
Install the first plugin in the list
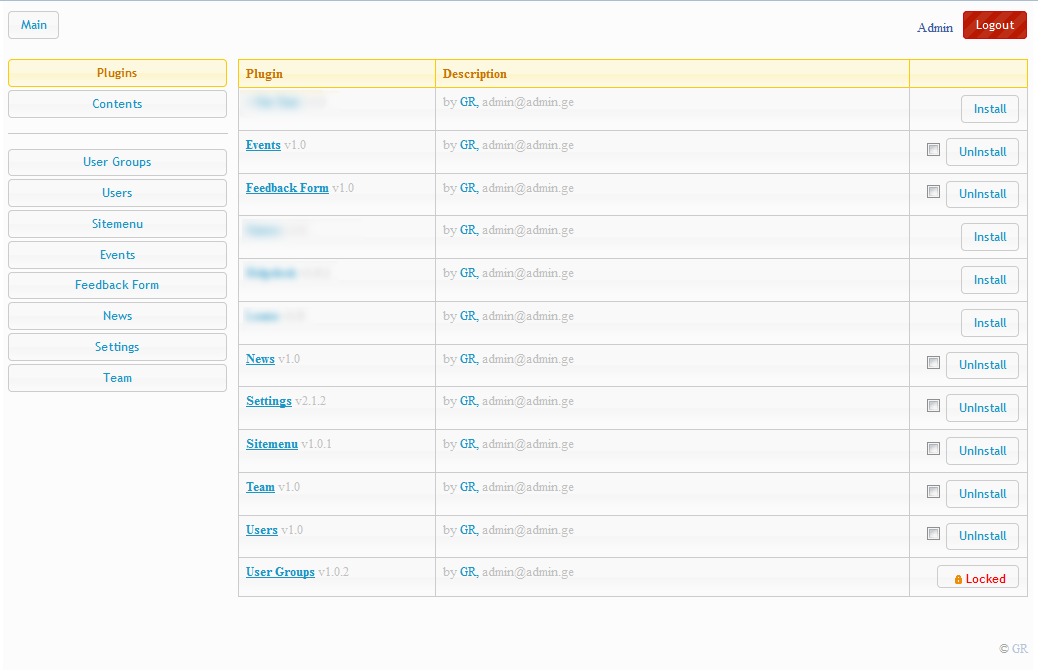click(x=990, y=109)
